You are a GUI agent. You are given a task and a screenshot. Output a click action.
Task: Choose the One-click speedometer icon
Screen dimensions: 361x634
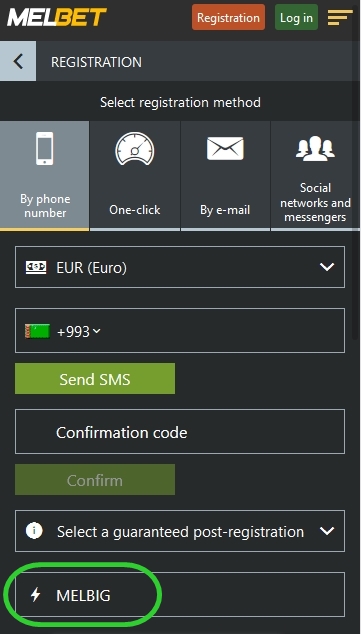click(135, 149)
